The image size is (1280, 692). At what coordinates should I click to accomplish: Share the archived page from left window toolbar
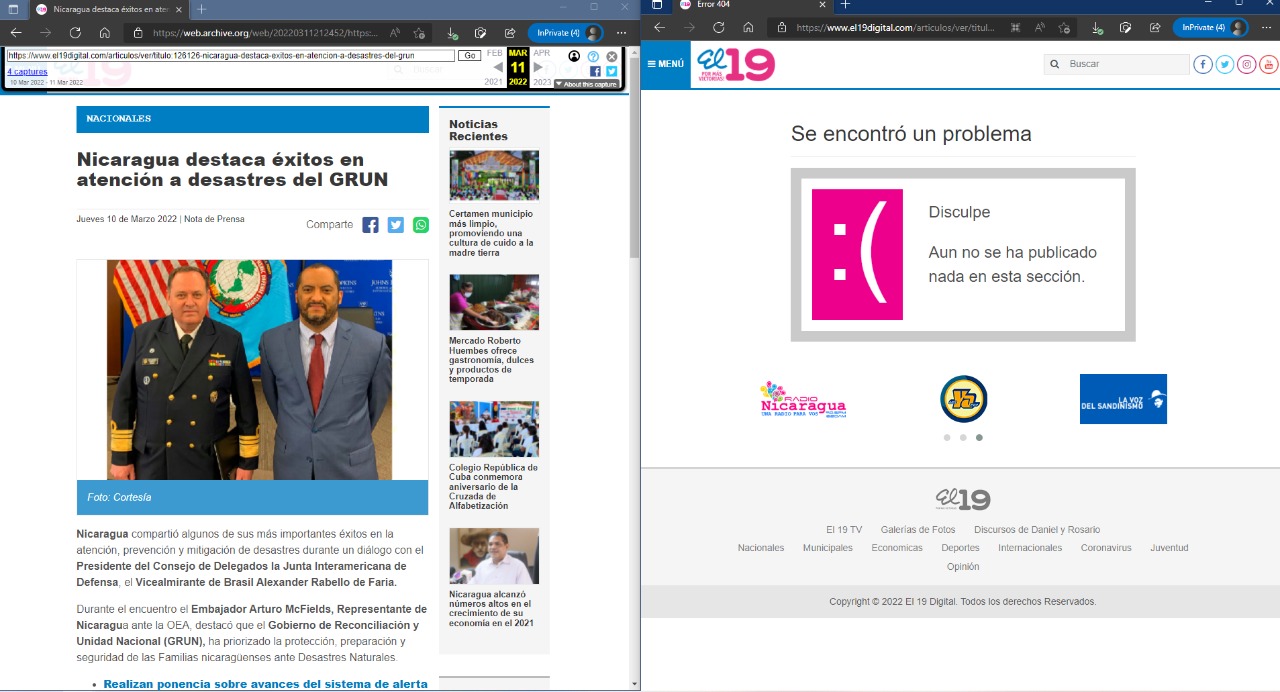510,32
